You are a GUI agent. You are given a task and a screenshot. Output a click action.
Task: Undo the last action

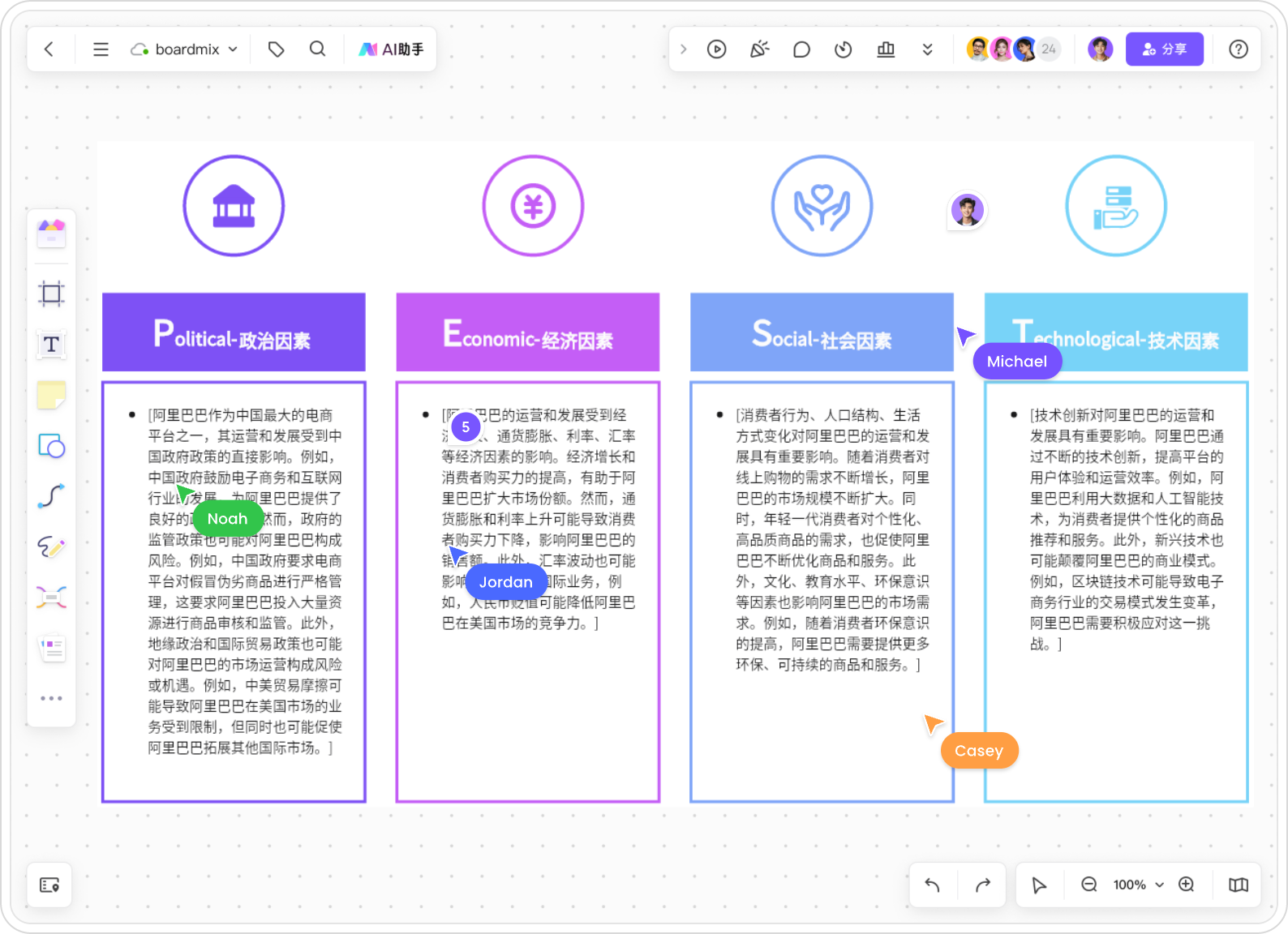933,885
